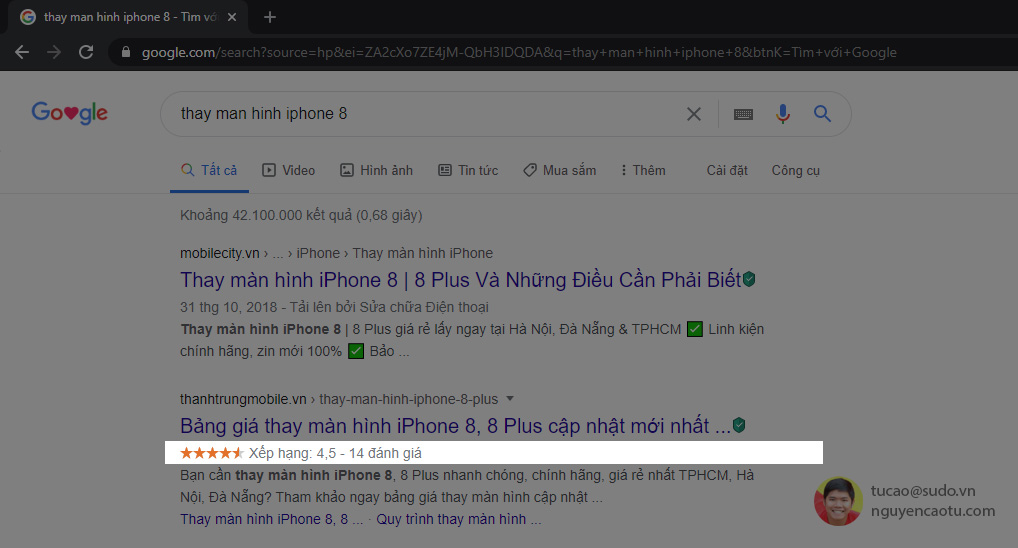Click the thanhtrungmobile.vn breadcrumb

pyautogui.click(x=339, y=399)
